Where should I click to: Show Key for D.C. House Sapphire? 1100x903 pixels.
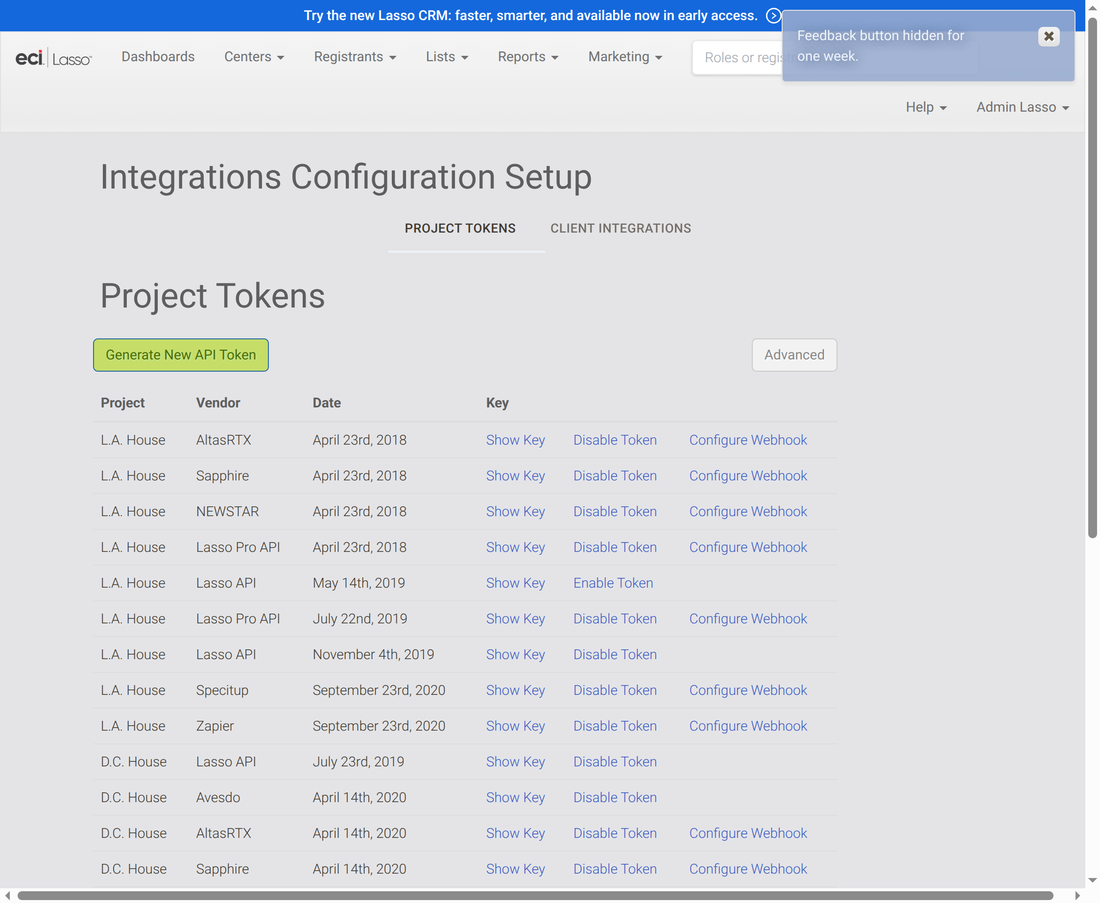(516, 870)
